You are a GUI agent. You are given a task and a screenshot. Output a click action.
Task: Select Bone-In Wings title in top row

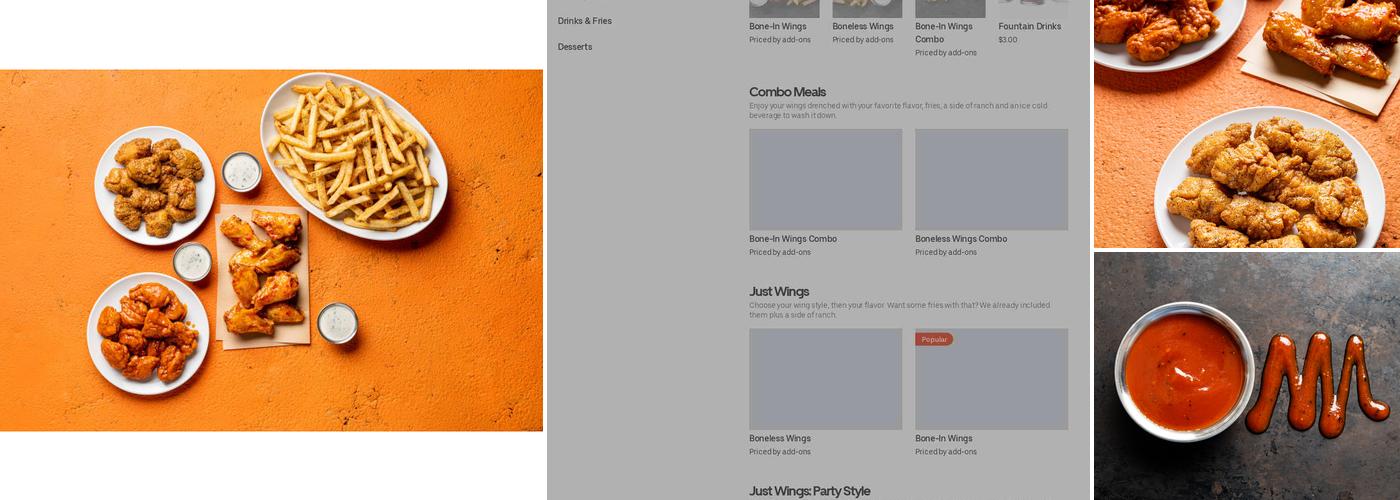tap(778, 27)
